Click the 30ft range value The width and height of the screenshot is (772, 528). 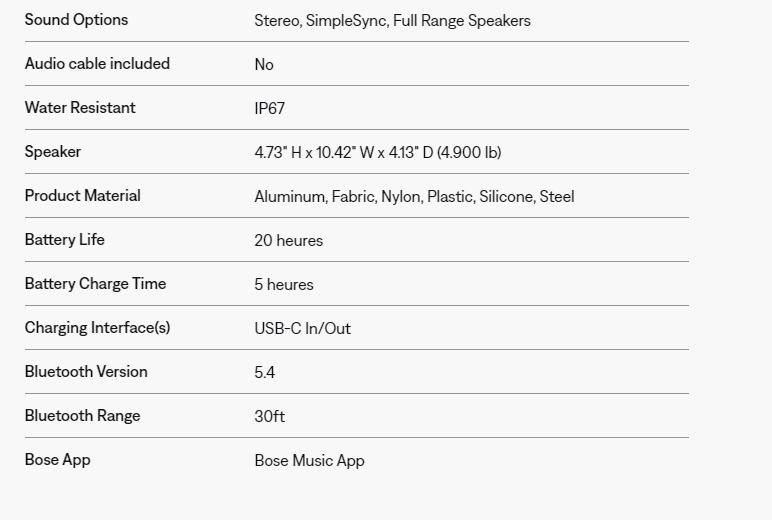(x=269, y=417)
